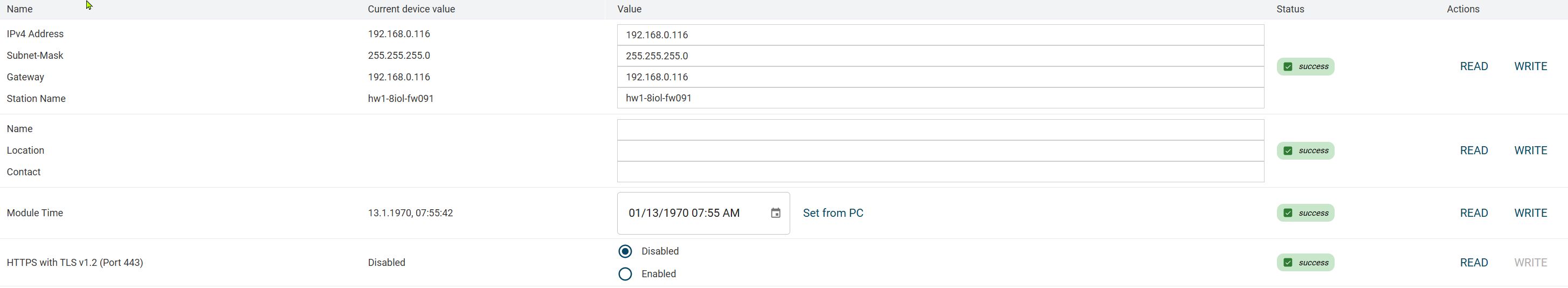Click Set from PC link

(x=833, y=213)
